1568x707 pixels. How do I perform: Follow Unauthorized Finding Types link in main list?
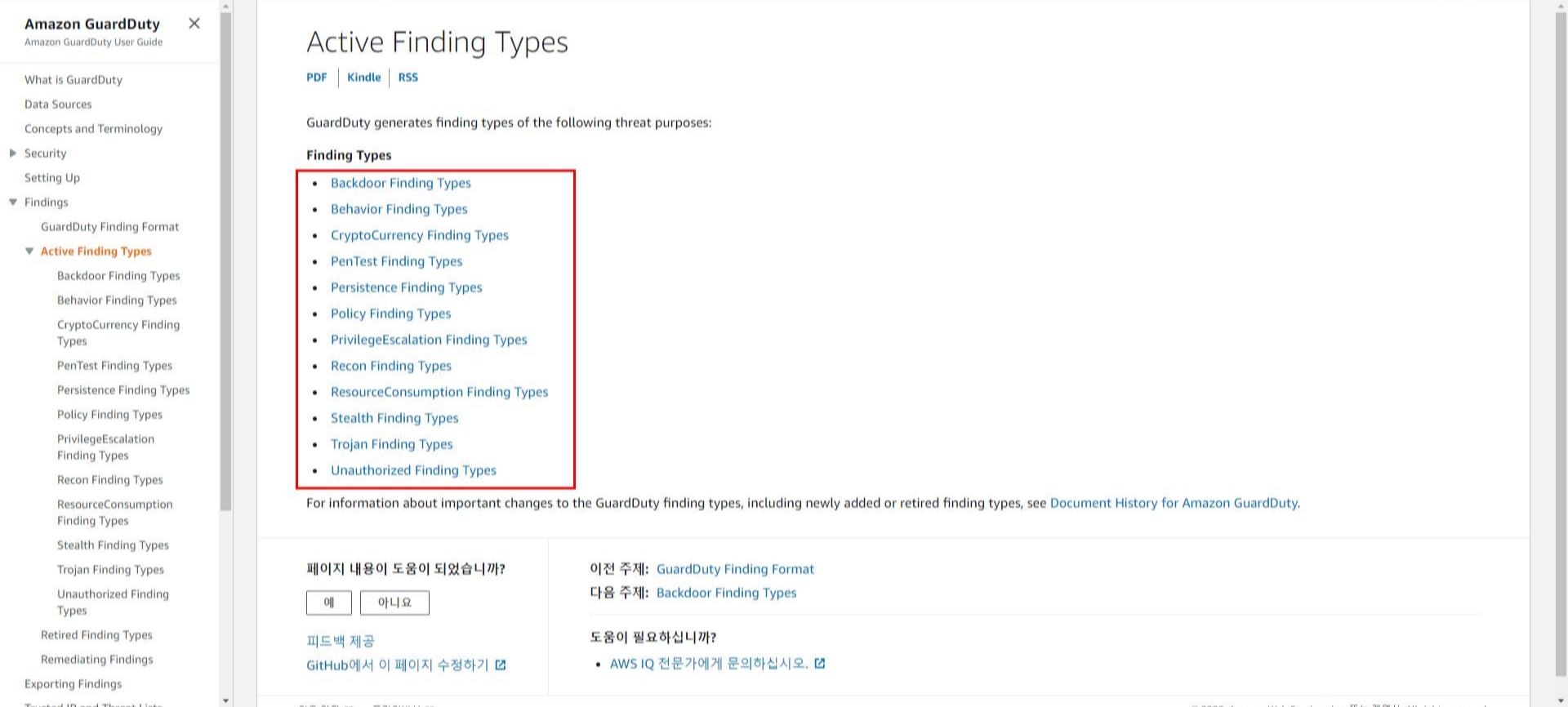[x=413, y=470]
